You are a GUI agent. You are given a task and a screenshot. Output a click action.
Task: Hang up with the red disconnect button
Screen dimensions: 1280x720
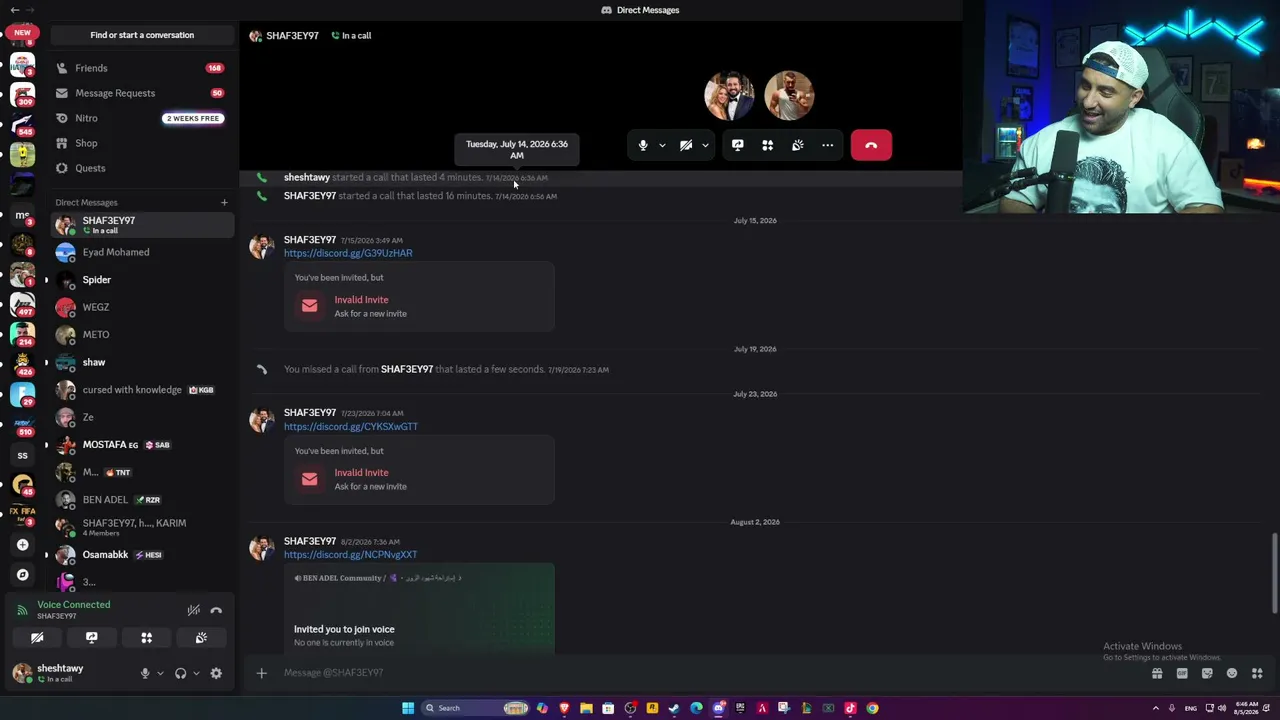(x=871, y=145)
